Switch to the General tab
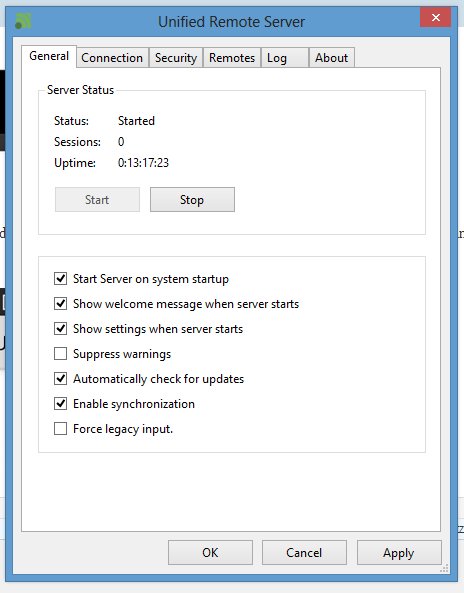Viewport: 464px width, 593px height. [x=49, y=56]
